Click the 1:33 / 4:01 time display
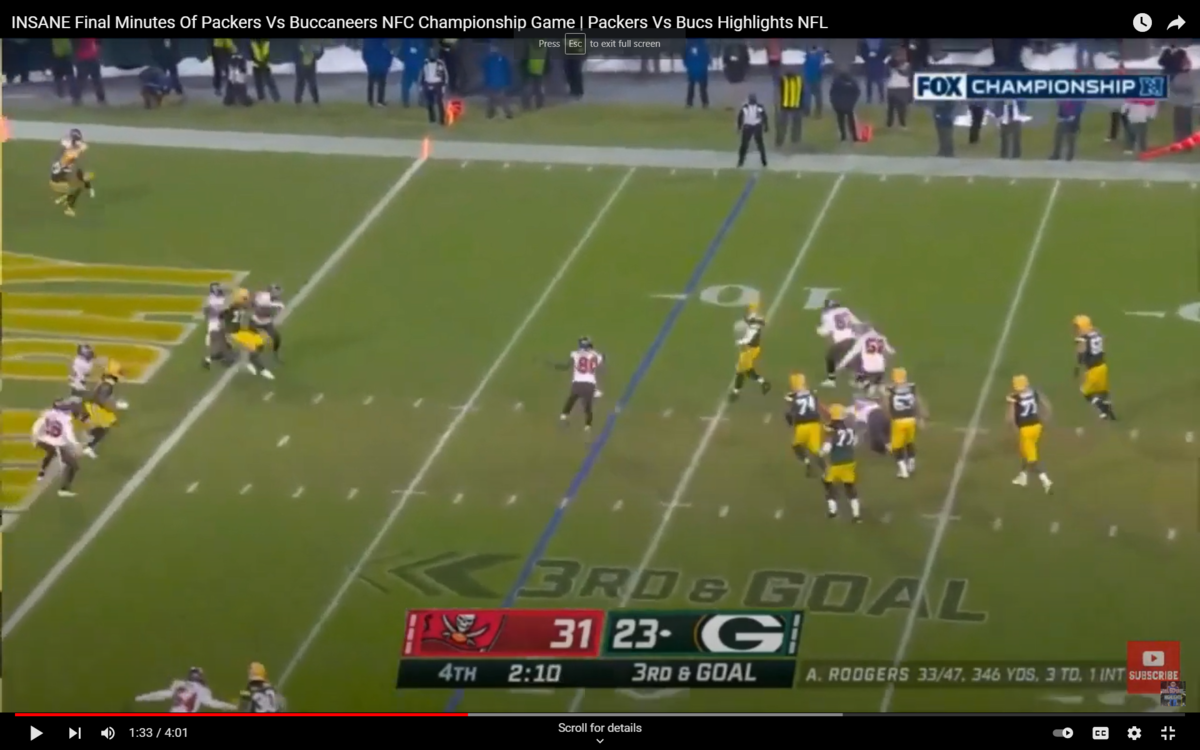1200x750 pixels. [x=158, y=733]
